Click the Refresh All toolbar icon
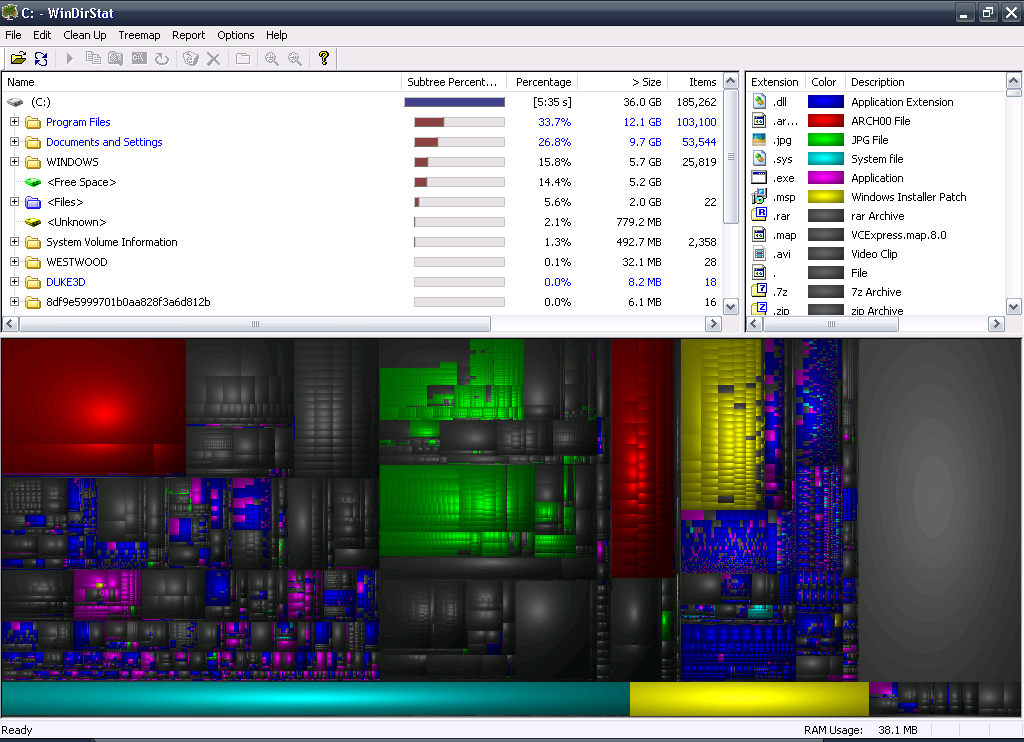1024x742 pixels. click(x=41, y=58)
